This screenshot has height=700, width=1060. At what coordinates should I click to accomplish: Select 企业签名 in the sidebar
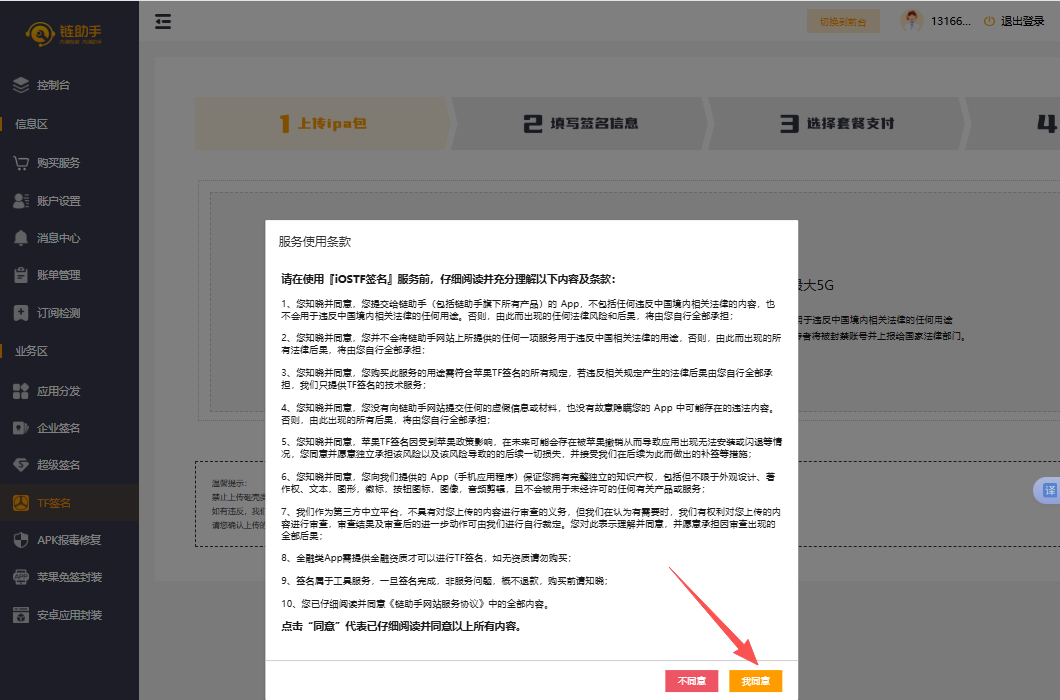click(58, 428)
